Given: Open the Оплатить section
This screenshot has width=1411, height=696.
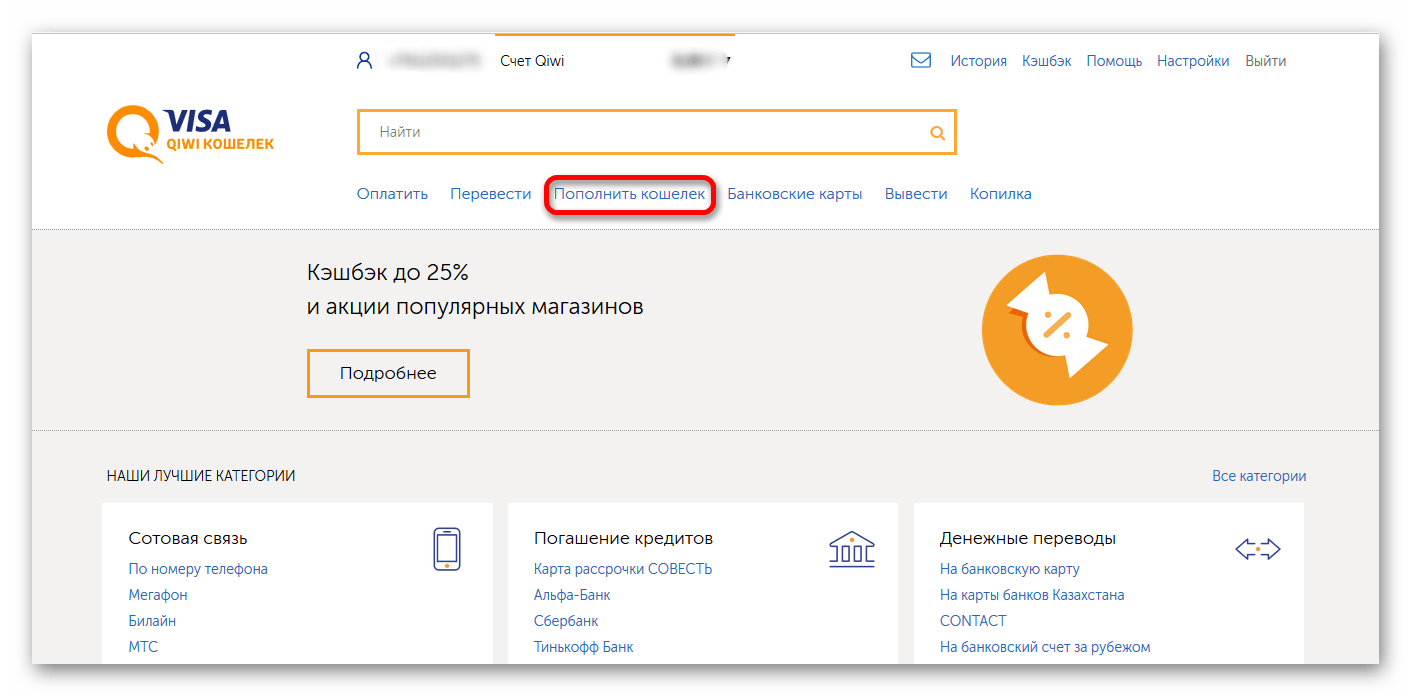Looking at the screenshot, I should 392,194.
